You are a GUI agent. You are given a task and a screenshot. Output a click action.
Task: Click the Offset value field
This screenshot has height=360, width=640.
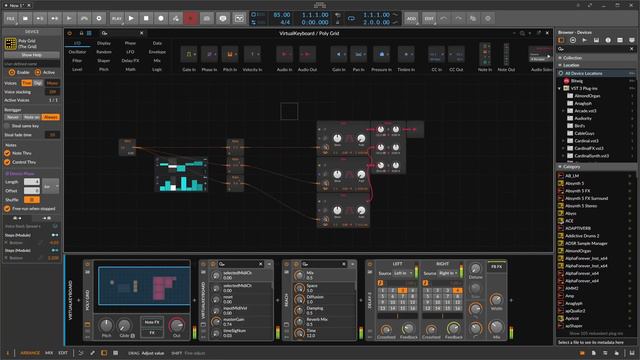pyautogui.click(x=31, y=191)
